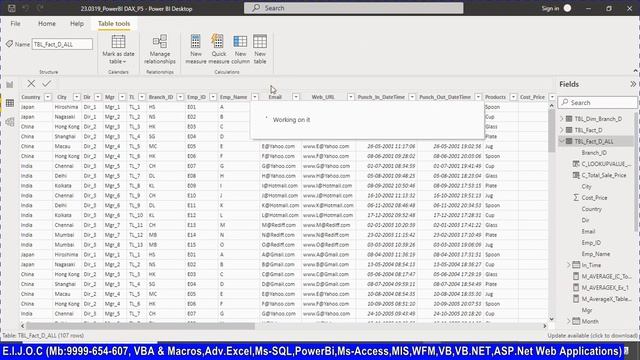Create a New table
The width and height of the screenshot is (640, 360).
[x=260, y=49]
